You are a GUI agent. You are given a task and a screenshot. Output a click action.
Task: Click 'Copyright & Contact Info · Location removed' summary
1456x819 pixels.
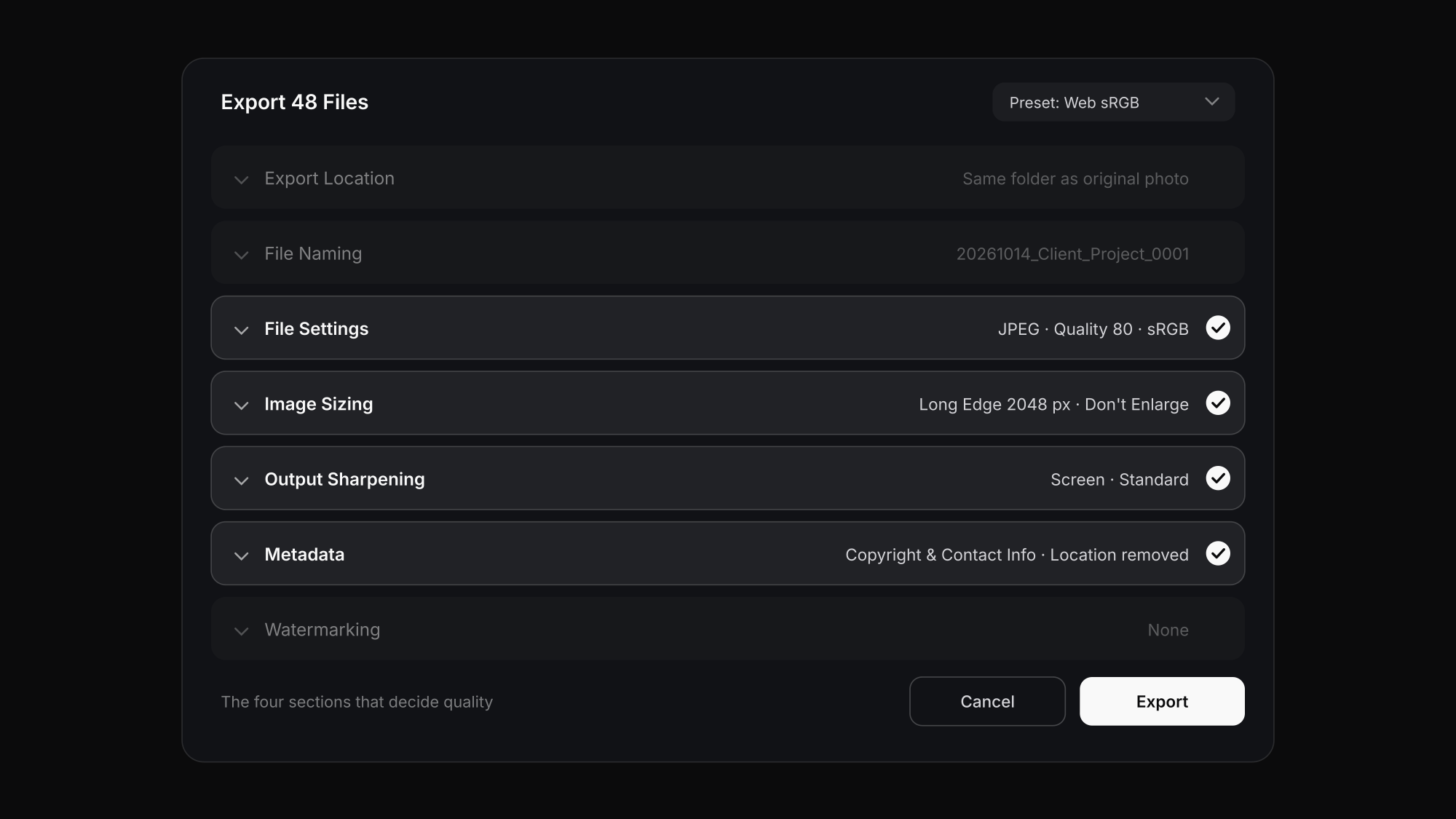tap(1016, 555)
